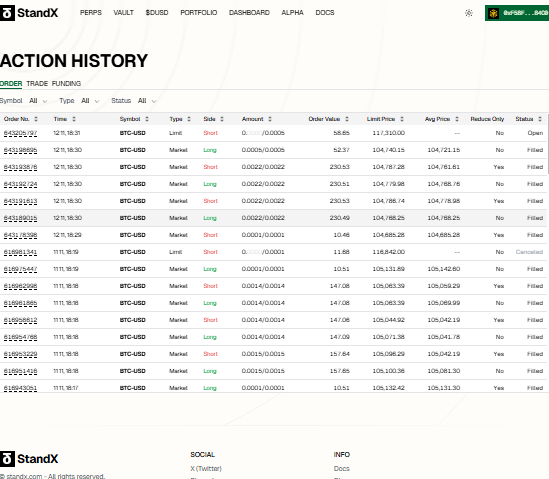
Task: Click the order value 230.51
Action: [339, 184]
